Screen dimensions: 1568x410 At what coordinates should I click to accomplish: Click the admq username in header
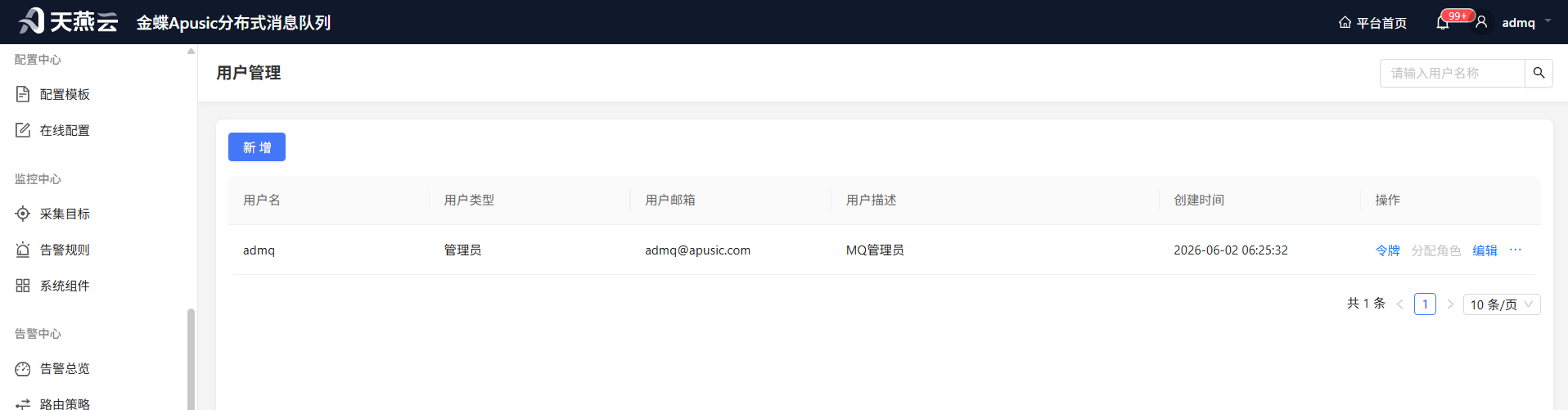tap(1519, 22)
